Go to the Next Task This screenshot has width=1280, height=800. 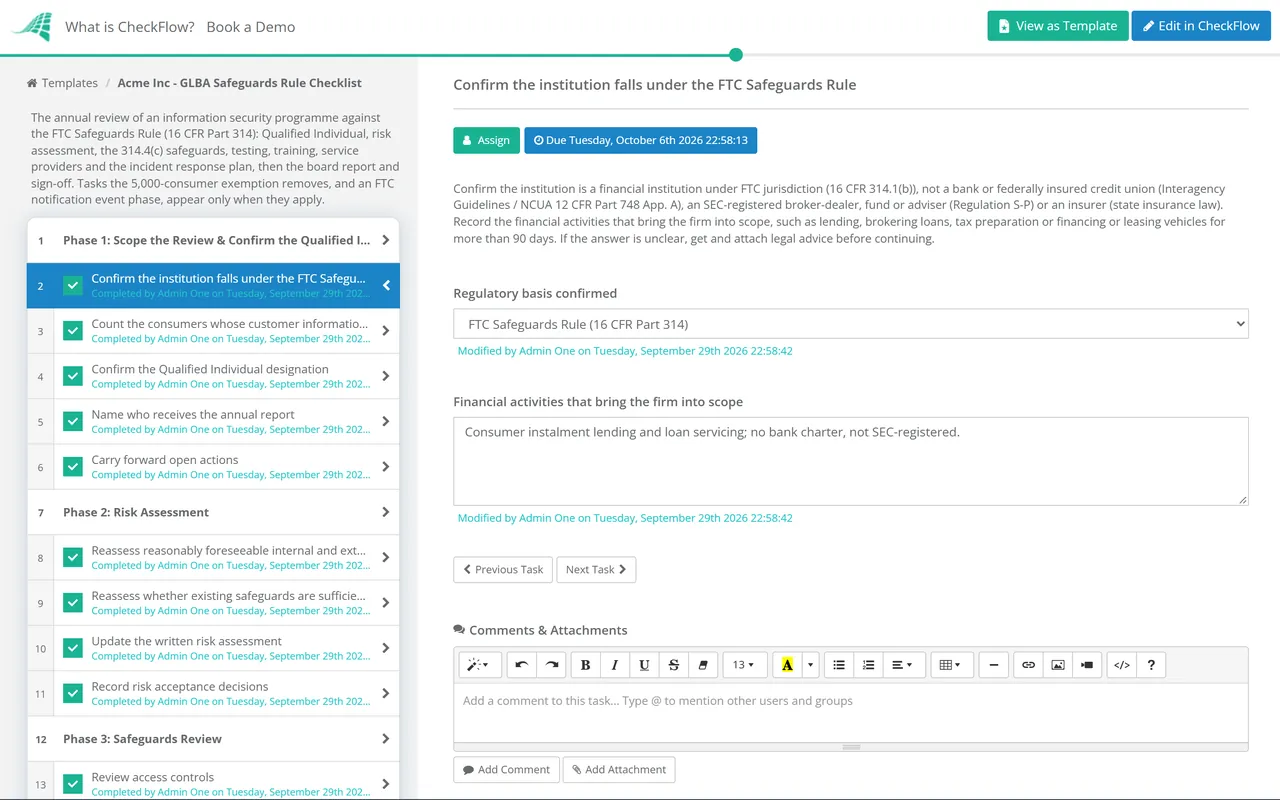point(596,569)
